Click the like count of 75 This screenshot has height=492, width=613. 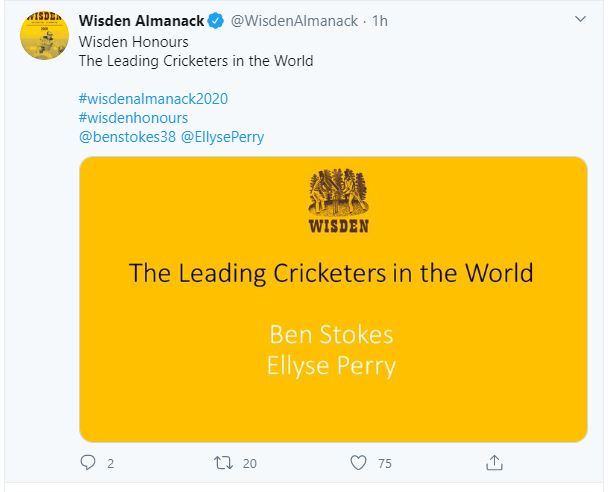(386, 463)
